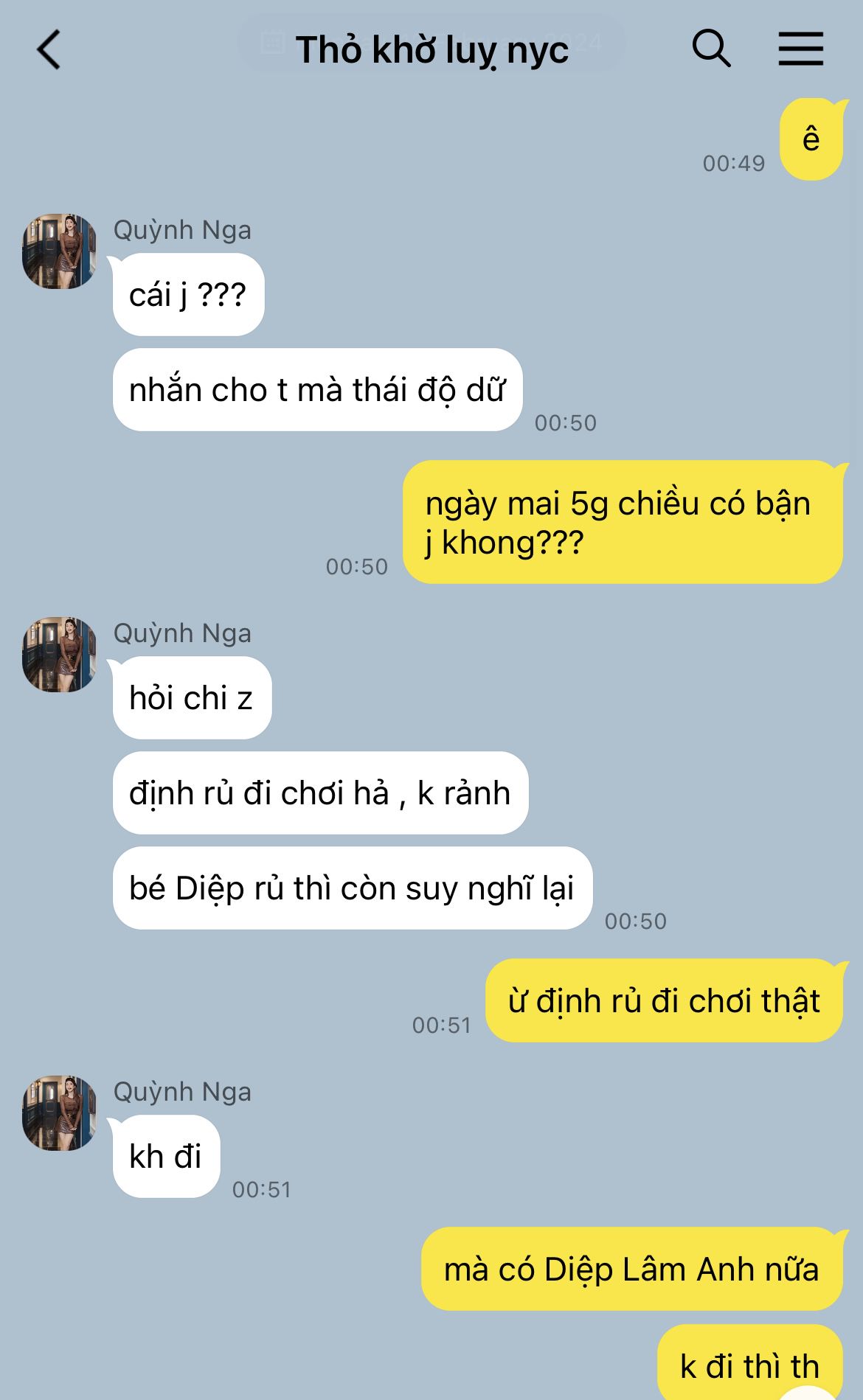This screenshot has height=1400, width=863.
Task: Tap the 'kh đi' message bubble
Action: pos(166,1156)
